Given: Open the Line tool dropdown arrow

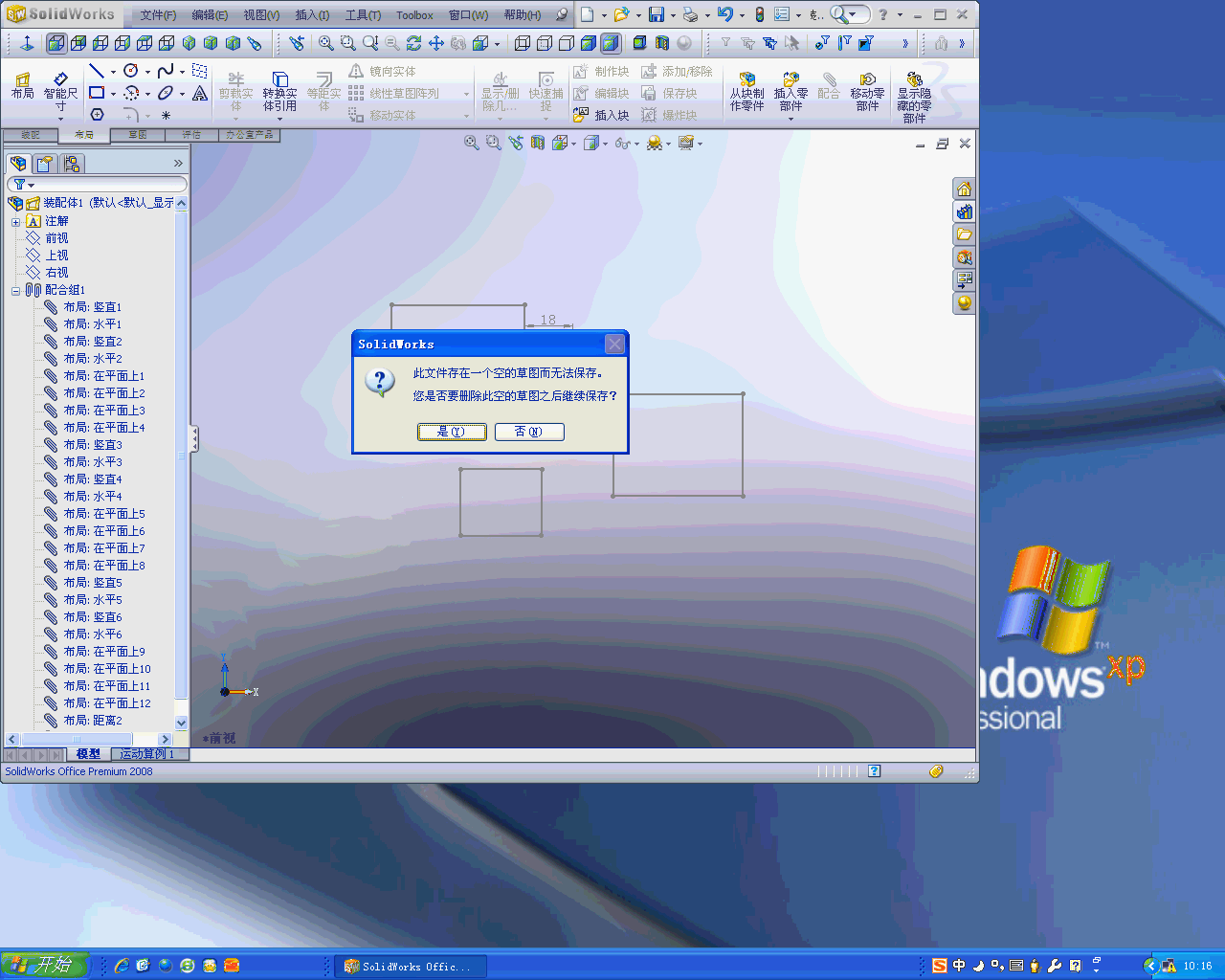Looking at the screenshot, I should click(113, 72).
